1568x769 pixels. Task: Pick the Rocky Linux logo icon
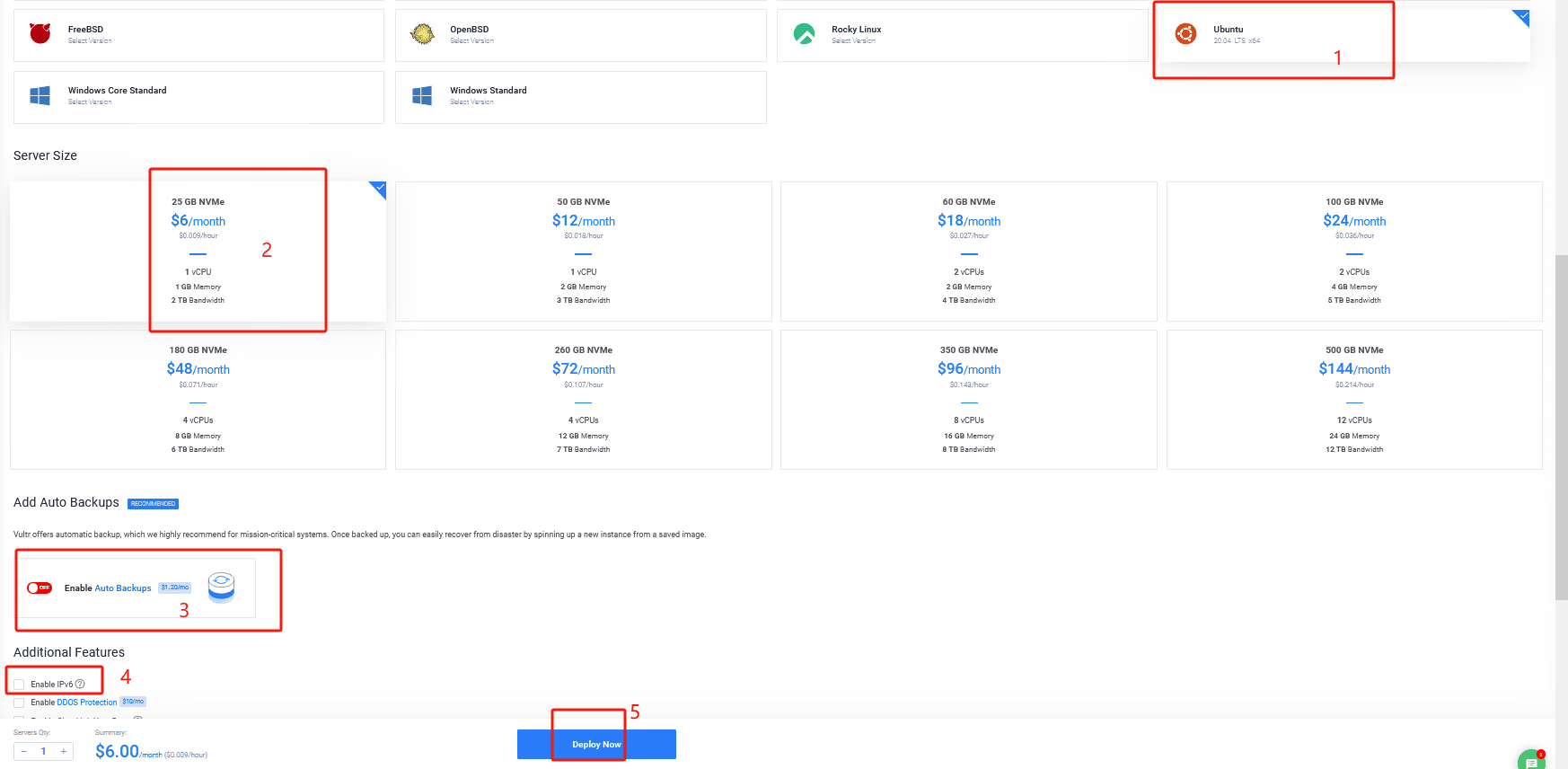click(804, 34)
